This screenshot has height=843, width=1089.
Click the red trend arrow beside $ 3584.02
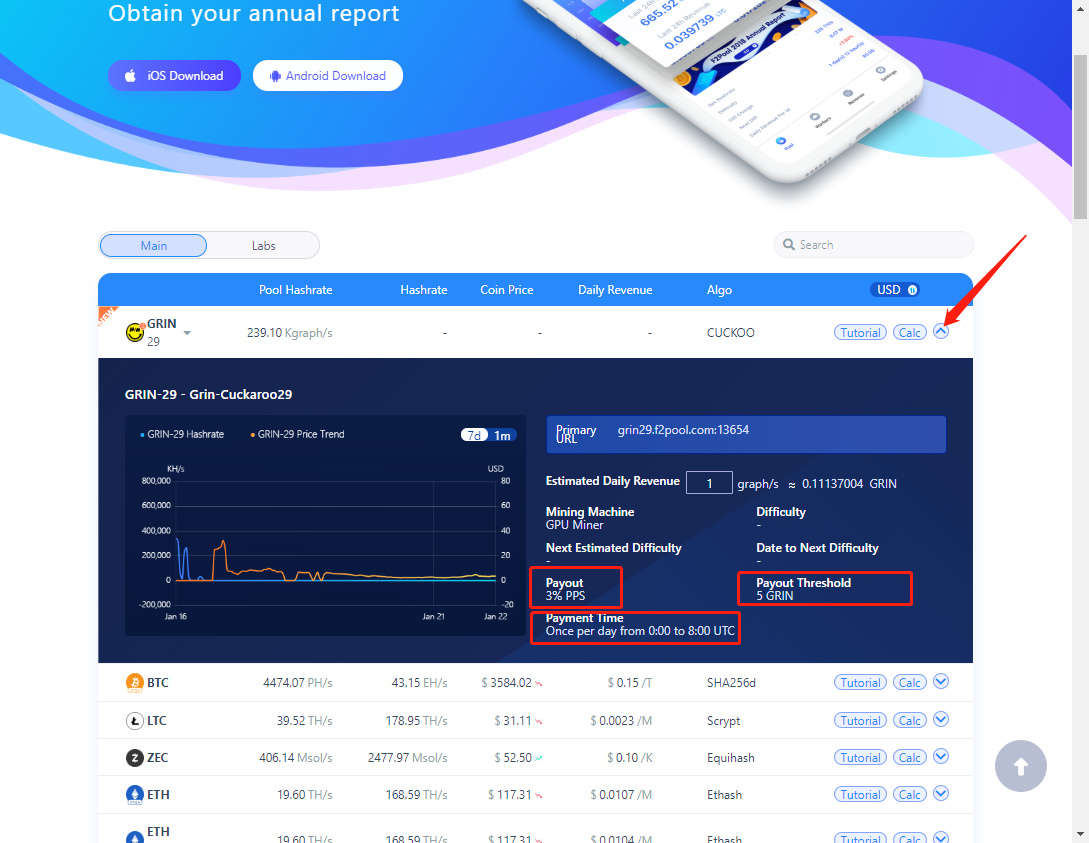[539, 684]
